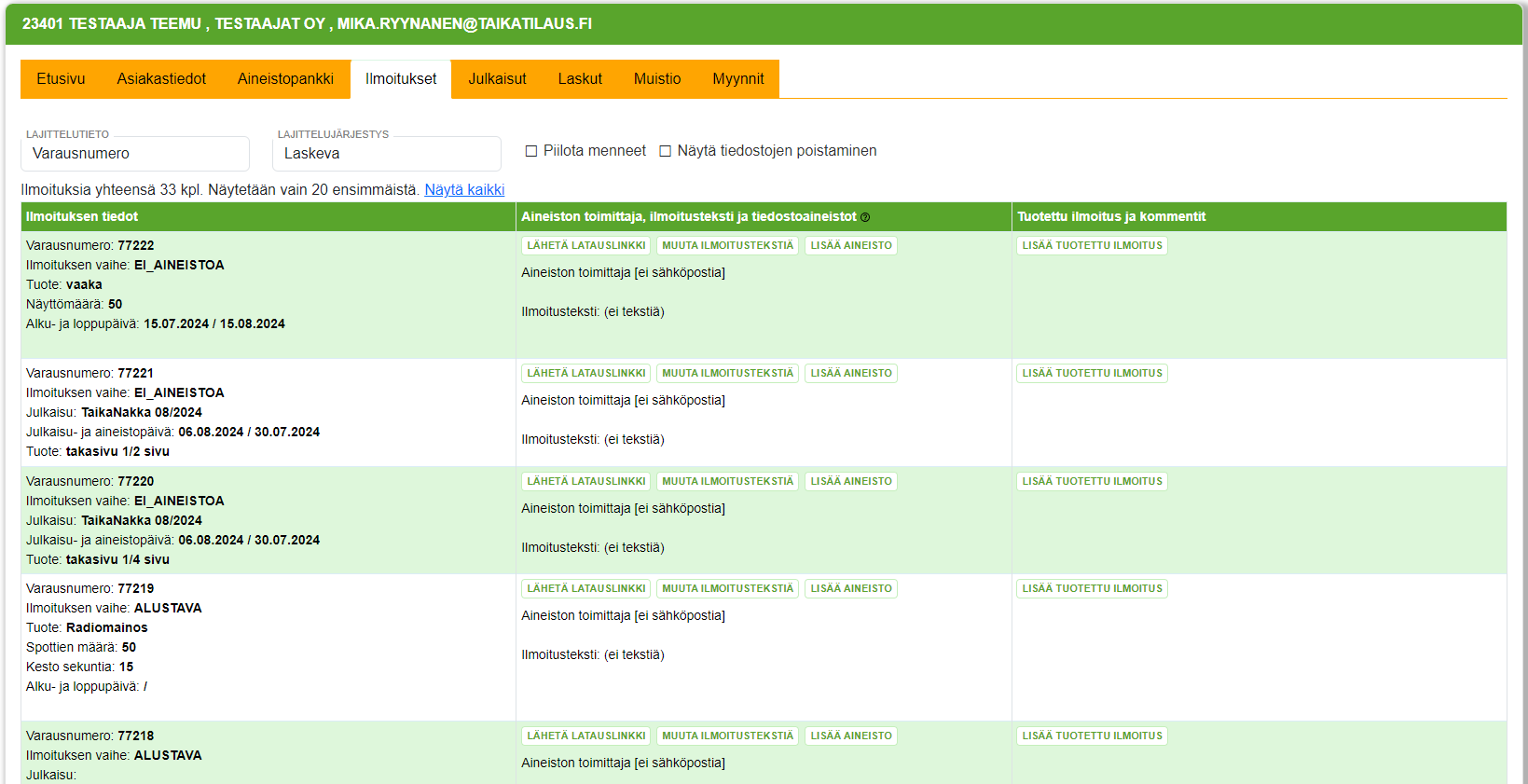Click Lähetä latauslinkki for reservation 77219
The height and width of the screenshot is (784, 1528).
586,588
